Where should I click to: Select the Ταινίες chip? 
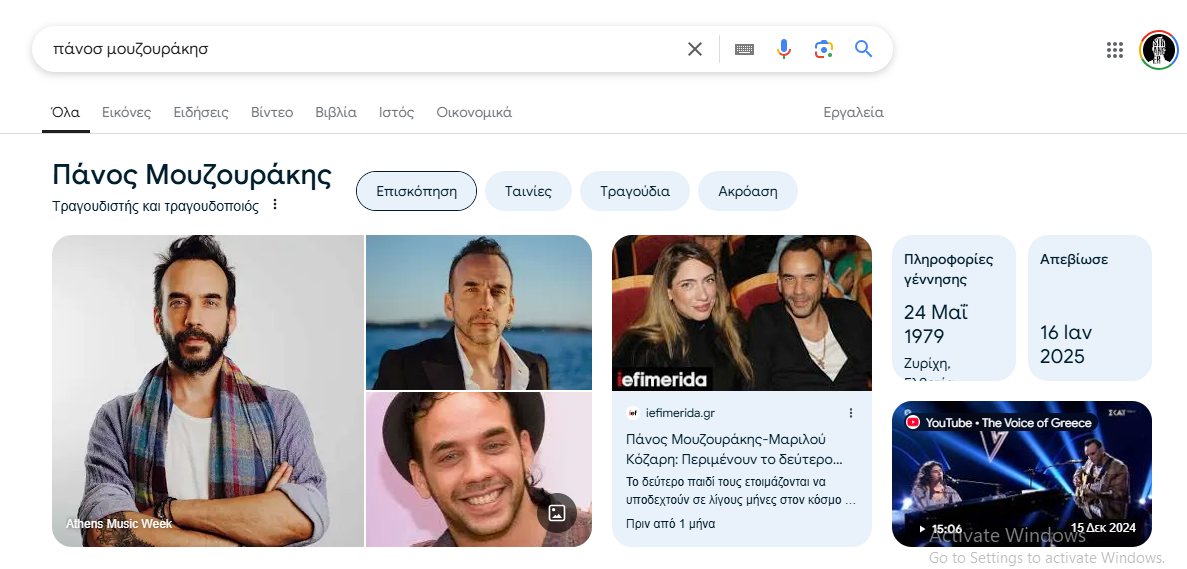tap(528, 191)
